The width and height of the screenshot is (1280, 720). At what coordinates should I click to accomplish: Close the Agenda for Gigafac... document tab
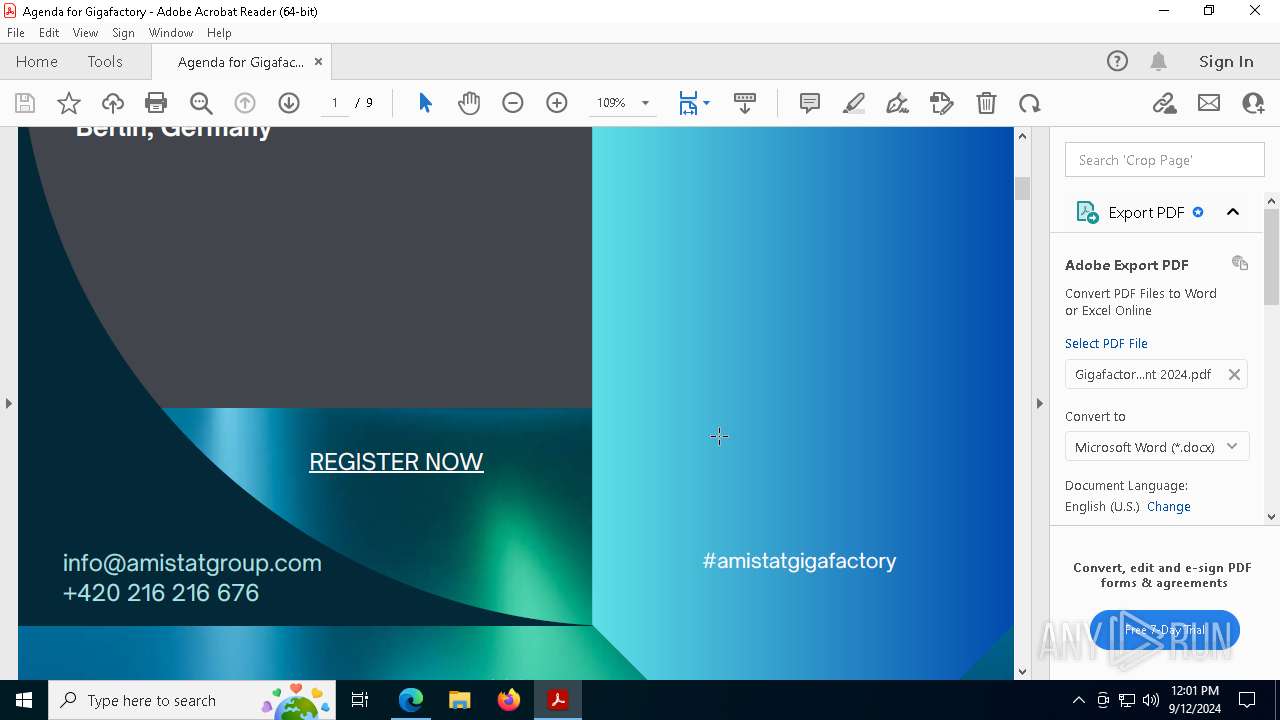[x=318, y=61]
